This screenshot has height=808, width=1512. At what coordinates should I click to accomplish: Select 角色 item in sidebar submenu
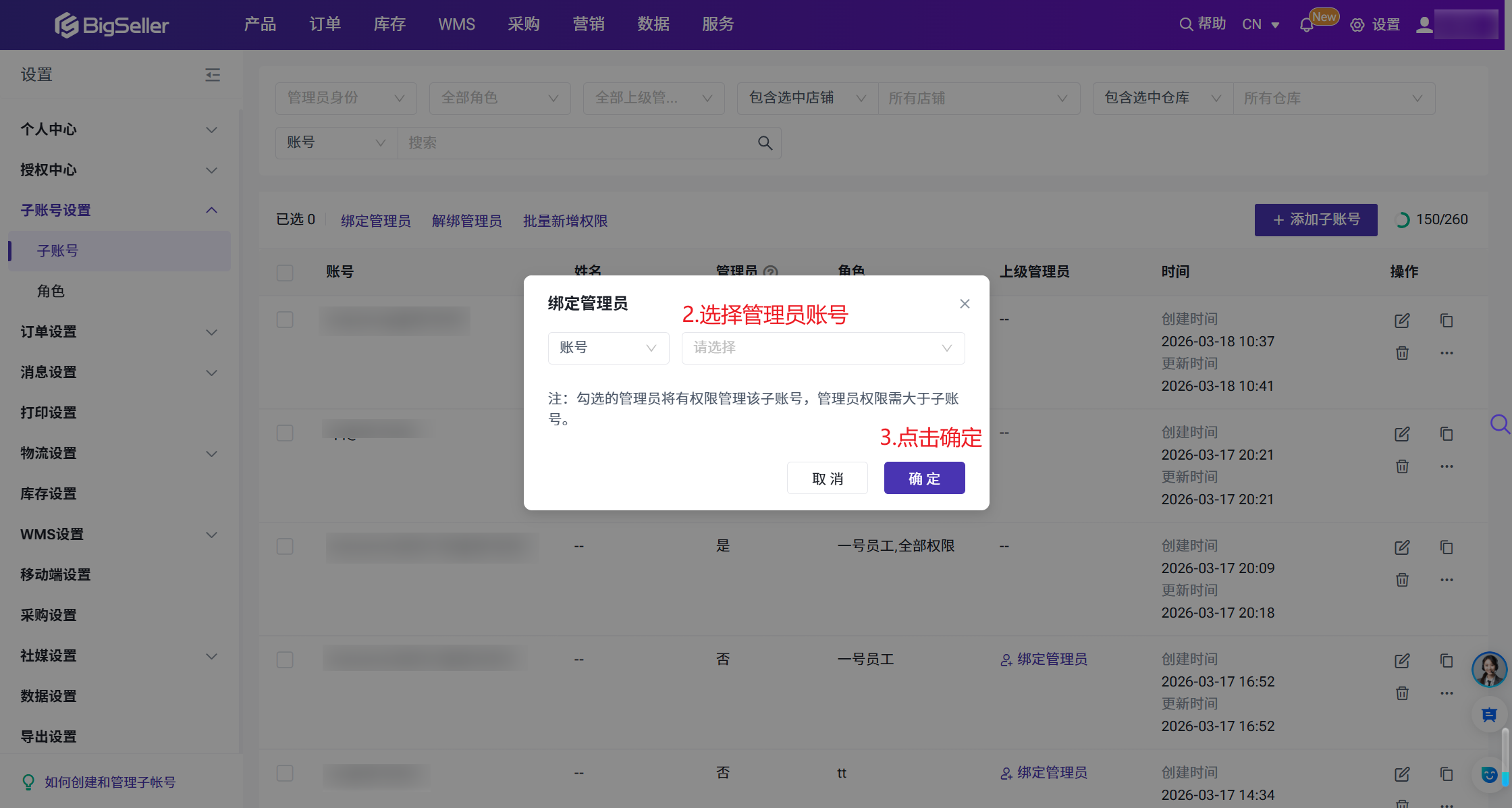pos(51,291)
